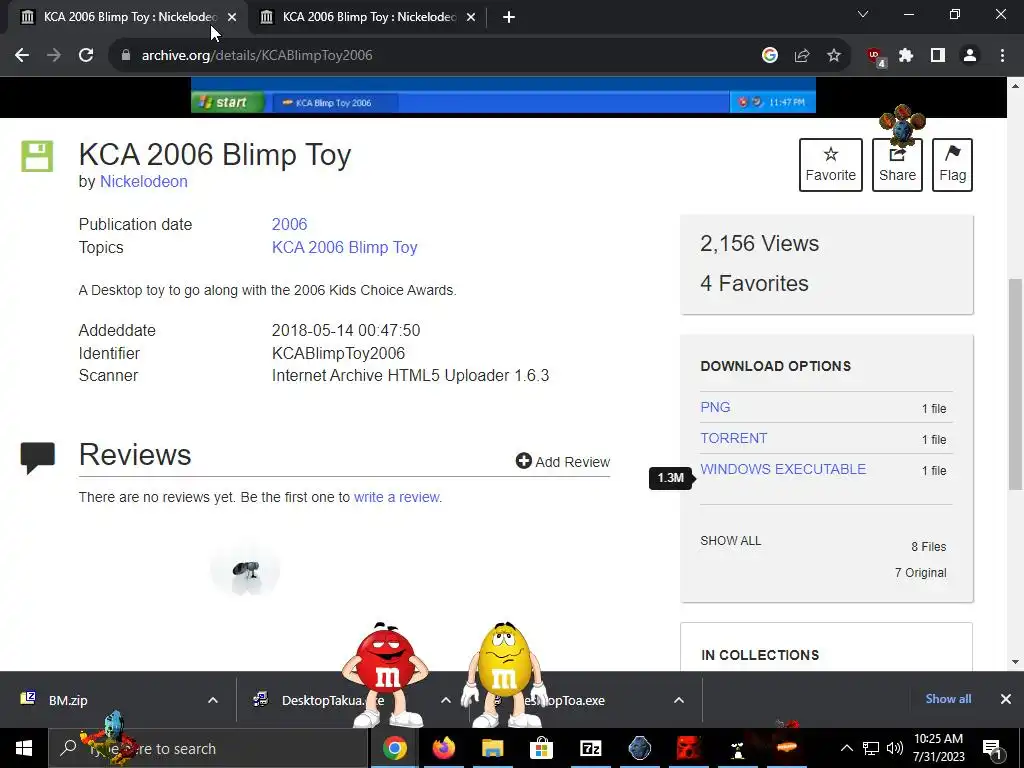
Task: Show hidden system tray icons
Action: point(846,748)
